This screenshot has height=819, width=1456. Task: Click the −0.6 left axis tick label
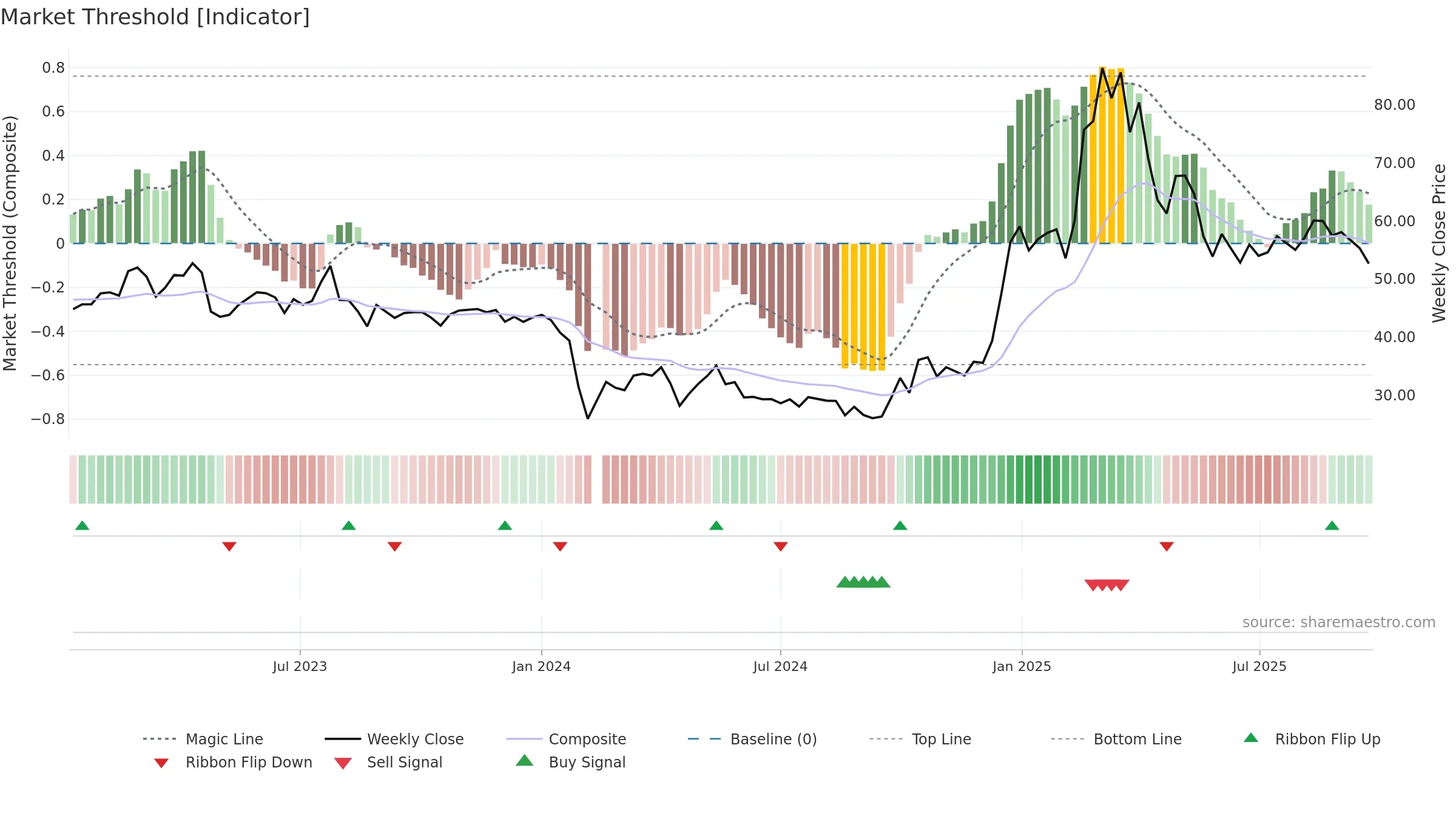click(x=47, y=376)
